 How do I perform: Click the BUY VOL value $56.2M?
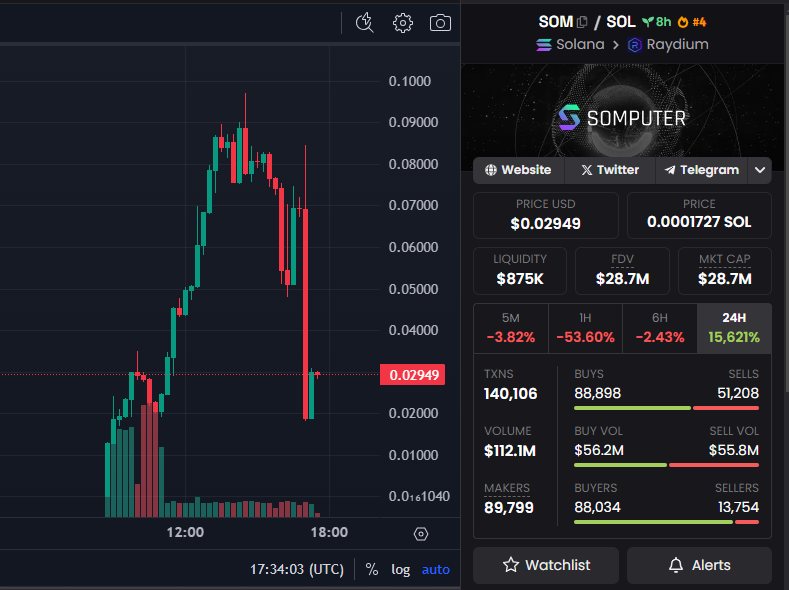tap(599, 450)
